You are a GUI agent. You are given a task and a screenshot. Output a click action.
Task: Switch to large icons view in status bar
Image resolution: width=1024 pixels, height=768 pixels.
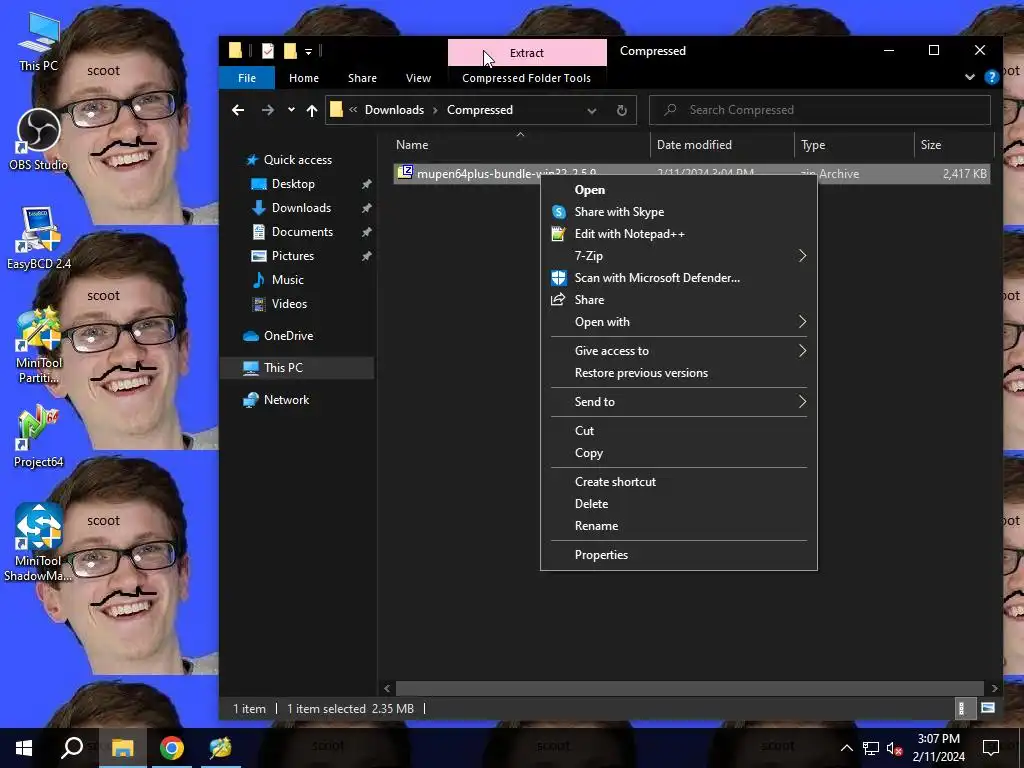pos(988,709)
